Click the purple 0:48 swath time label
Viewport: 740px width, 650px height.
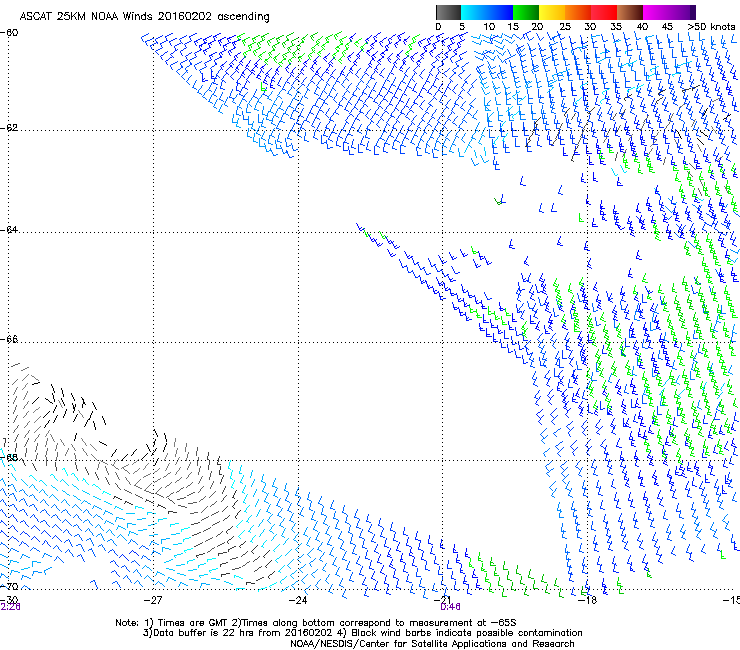click(x=450, y=607)
